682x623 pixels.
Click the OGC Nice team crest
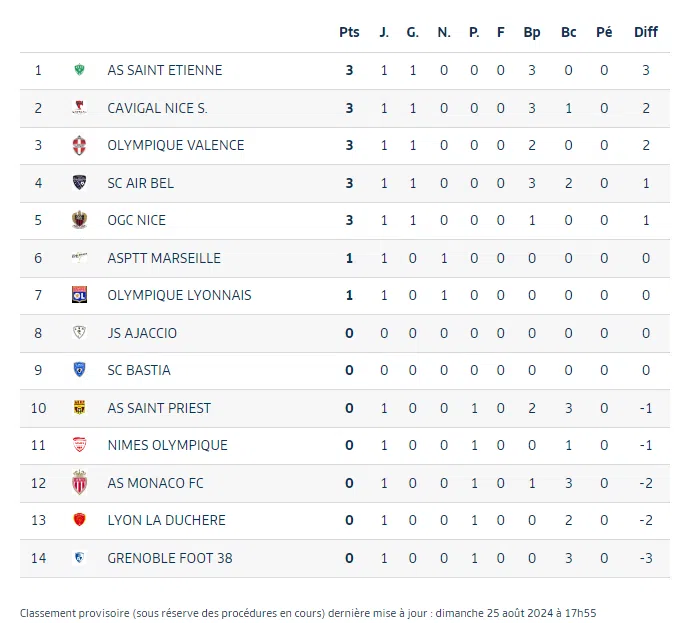[79, 220]
